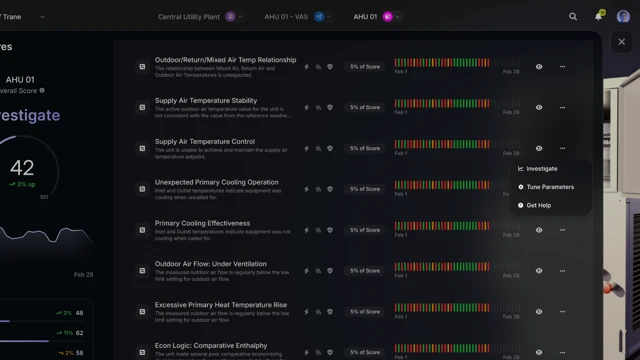Toggle eye visibility for Econ Logic: Comparative Enthalpy
The image size is (640, 360).
(539, 352)
